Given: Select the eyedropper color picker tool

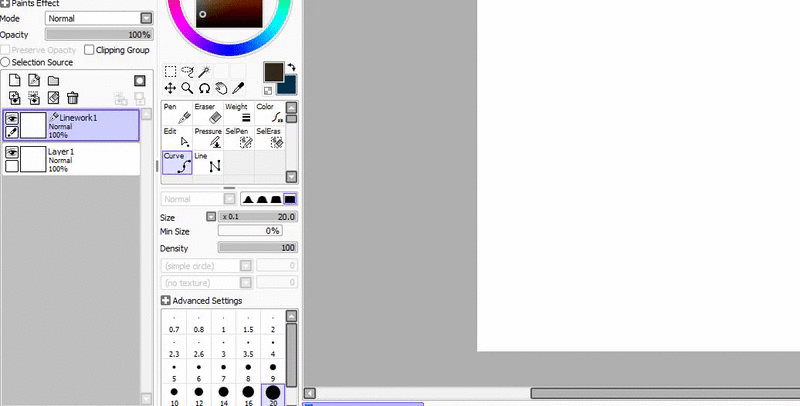Looking at the screenshot, I should coord(238,88).
